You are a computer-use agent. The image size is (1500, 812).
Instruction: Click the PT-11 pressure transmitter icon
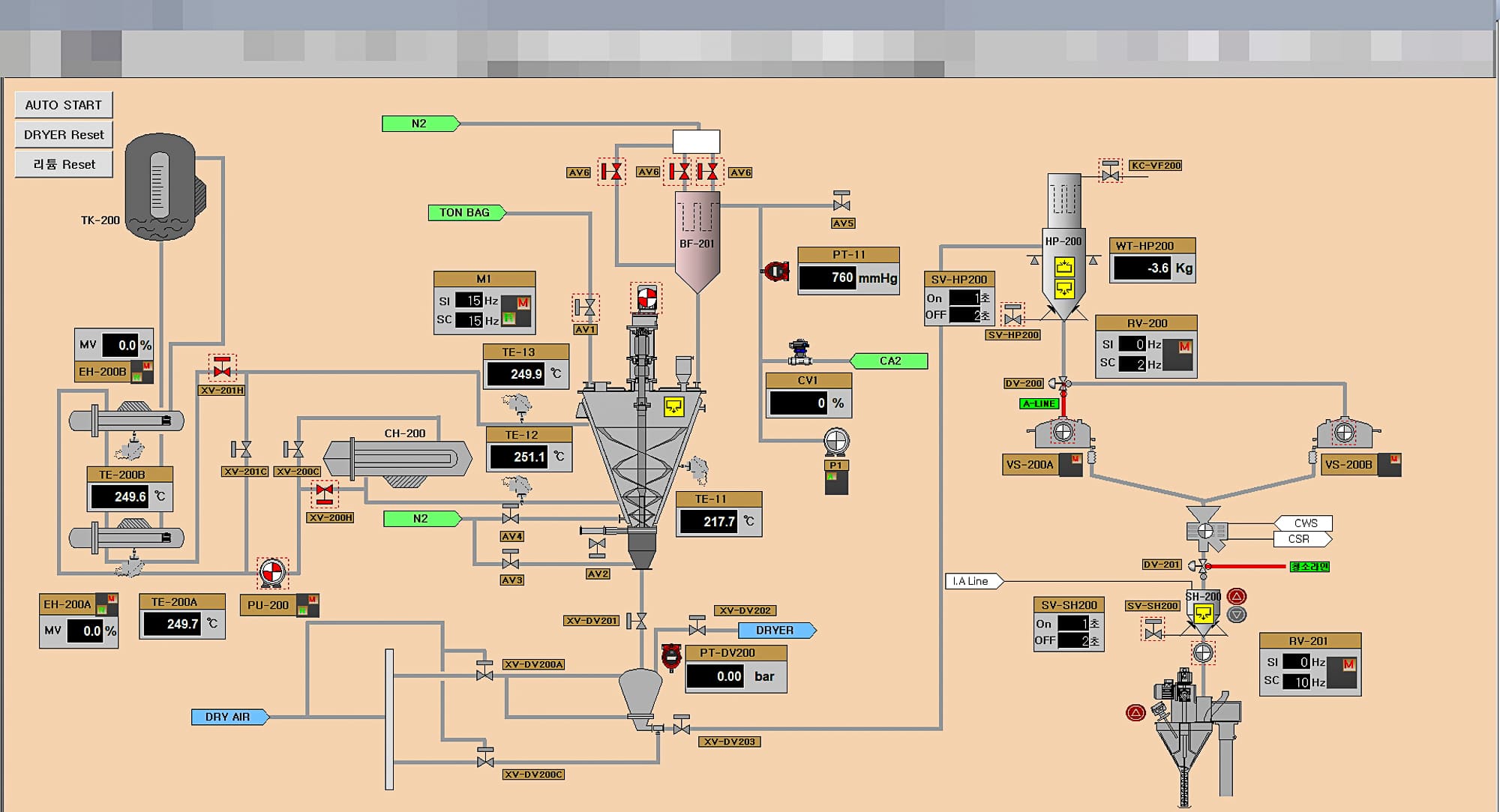[776, 271]
